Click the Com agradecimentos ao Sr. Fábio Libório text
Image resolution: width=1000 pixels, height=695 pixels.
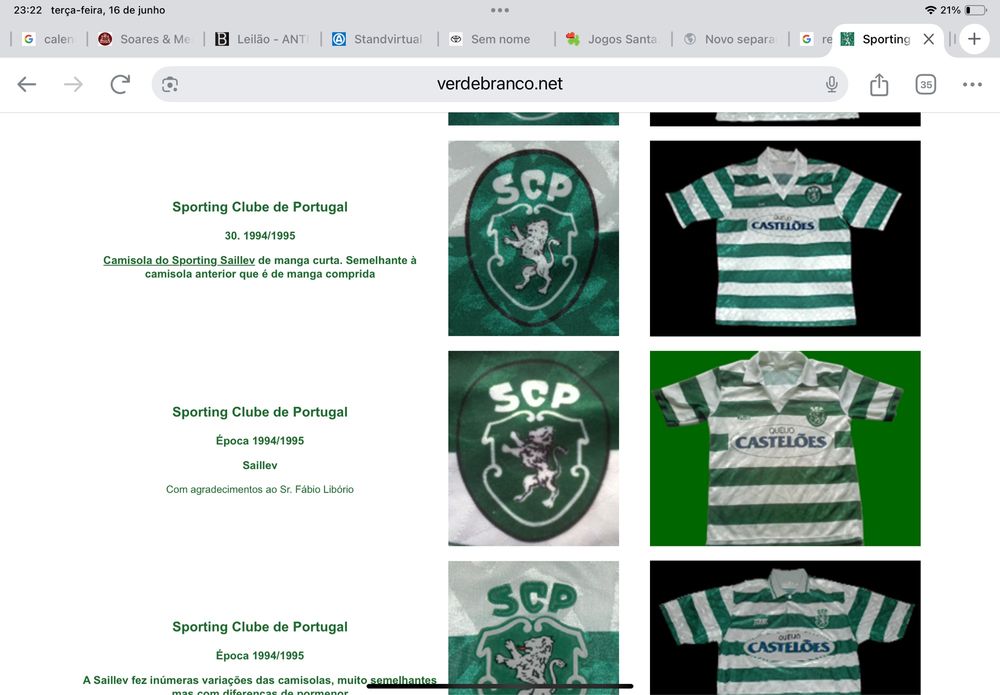click(x=260, y=490)
